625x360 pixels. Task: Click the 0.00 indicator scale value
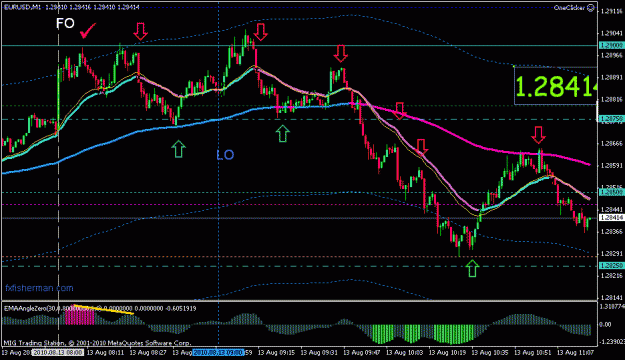(605, 325)
